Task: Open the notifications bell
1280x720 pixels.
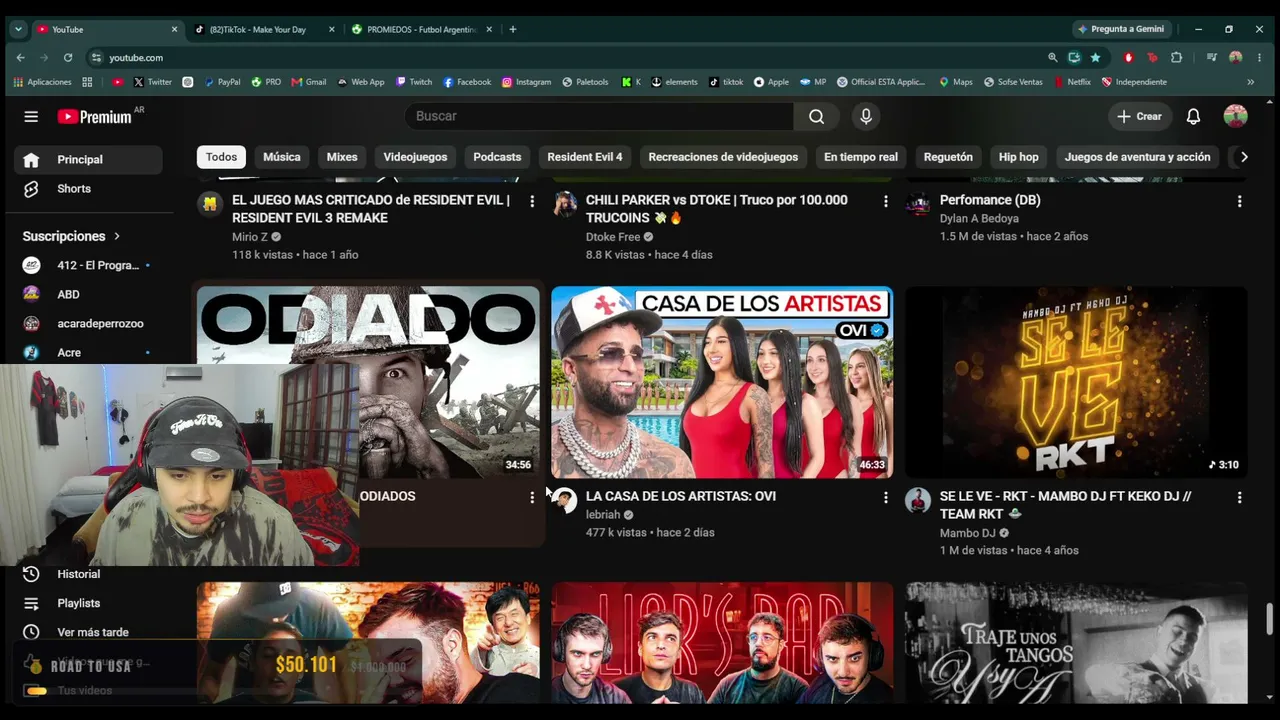Action: click(1193, 117)
